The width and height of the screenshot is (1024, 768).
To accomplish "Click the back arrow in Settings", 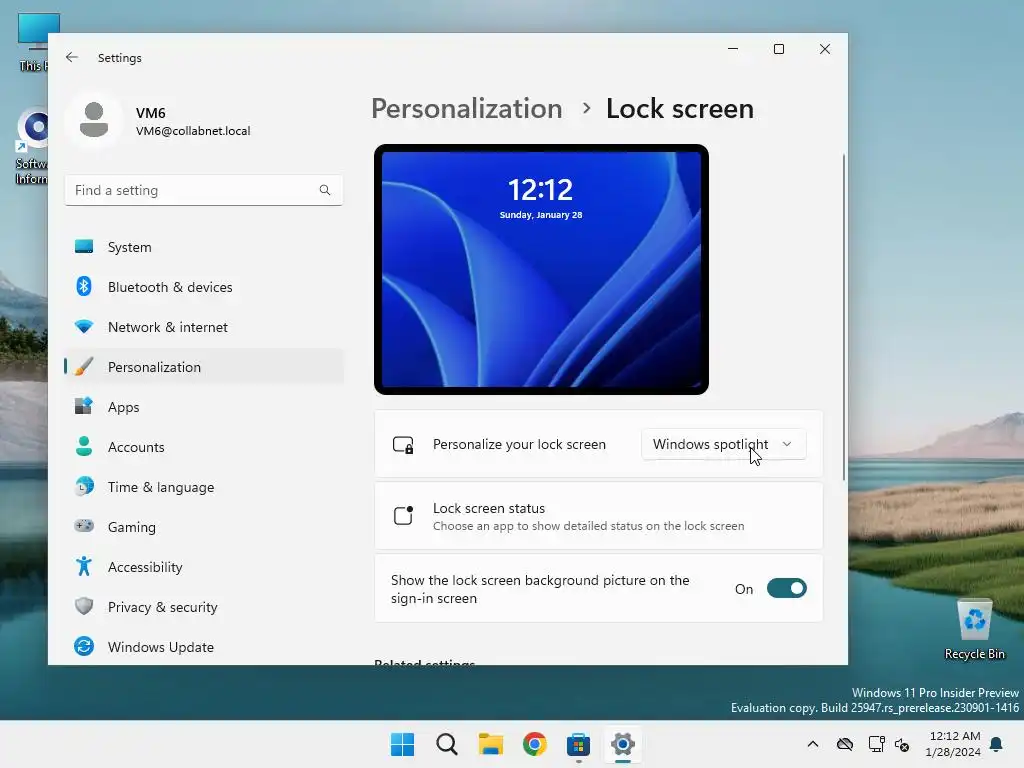I will coord(72,57).
